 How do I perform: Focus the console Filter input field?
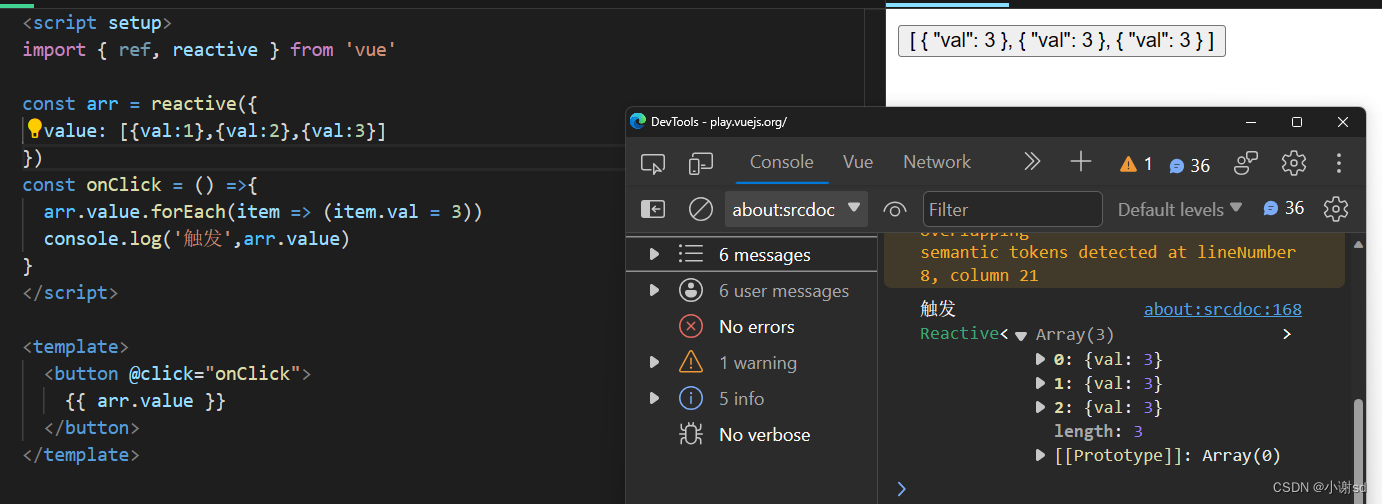[1012, 209]
